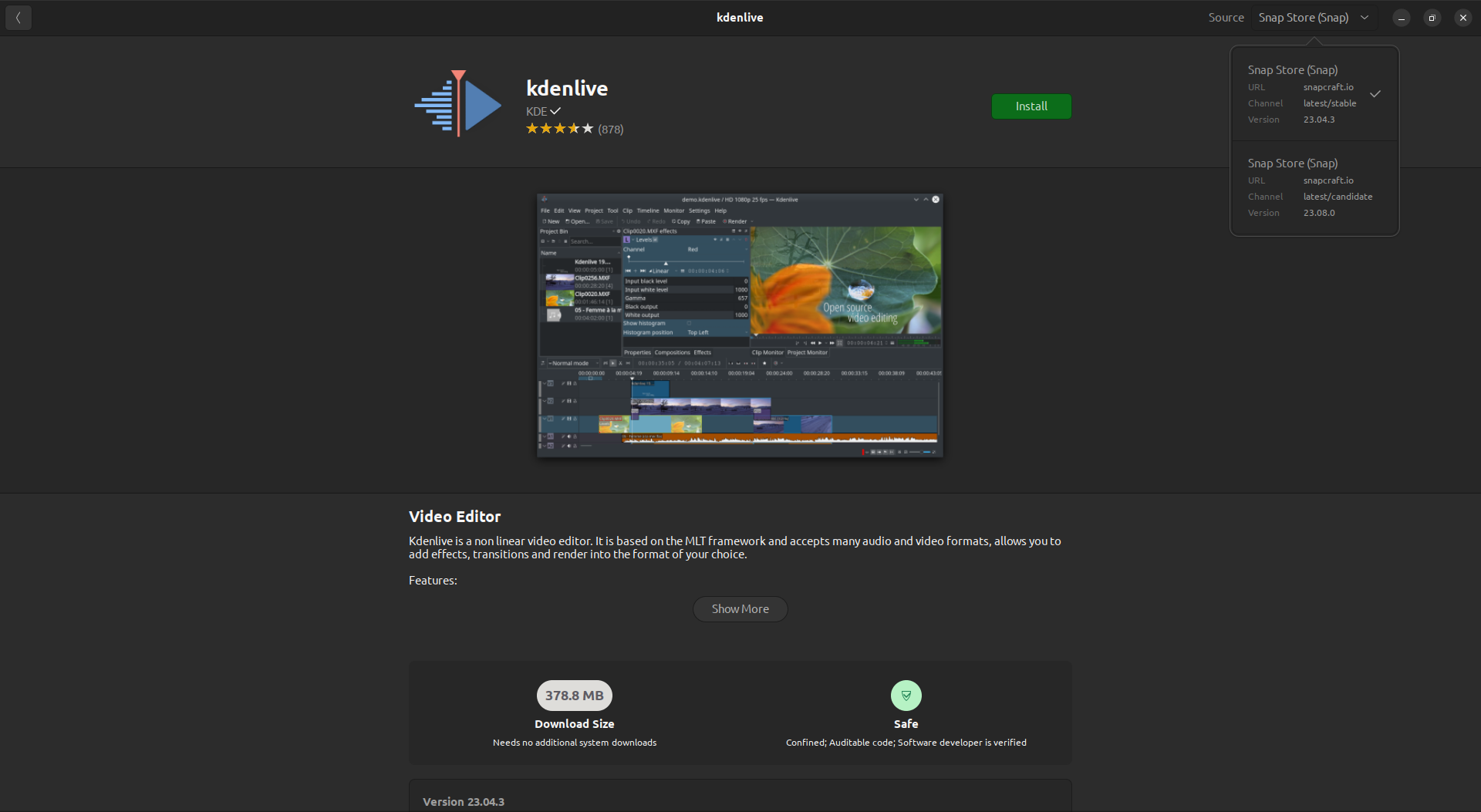Maximize the software window
Image resolution: width=1481 pixels, height=812 pixels.
tap(1432, 18)
